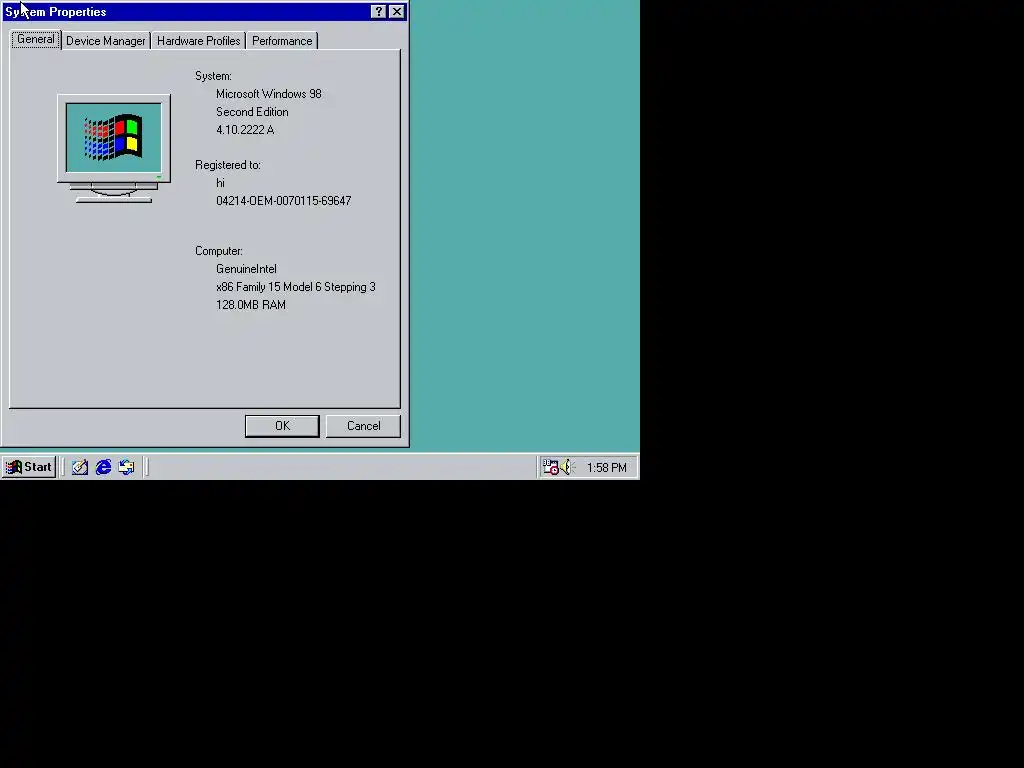
Task: Open the Start menu
Action: 29,467
